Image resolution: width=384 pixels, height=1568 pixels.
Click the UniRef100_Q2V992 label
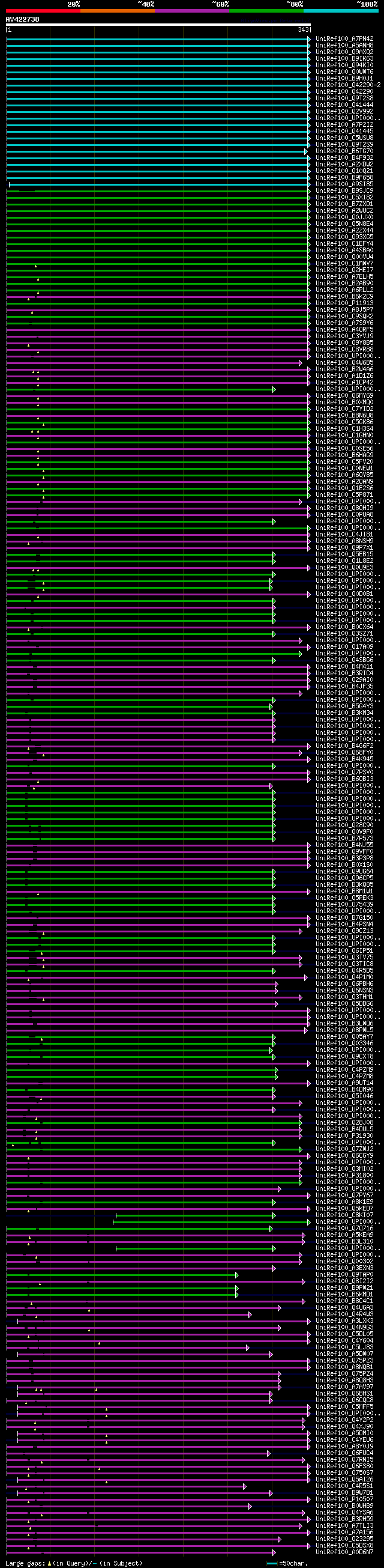coord(344,112)
